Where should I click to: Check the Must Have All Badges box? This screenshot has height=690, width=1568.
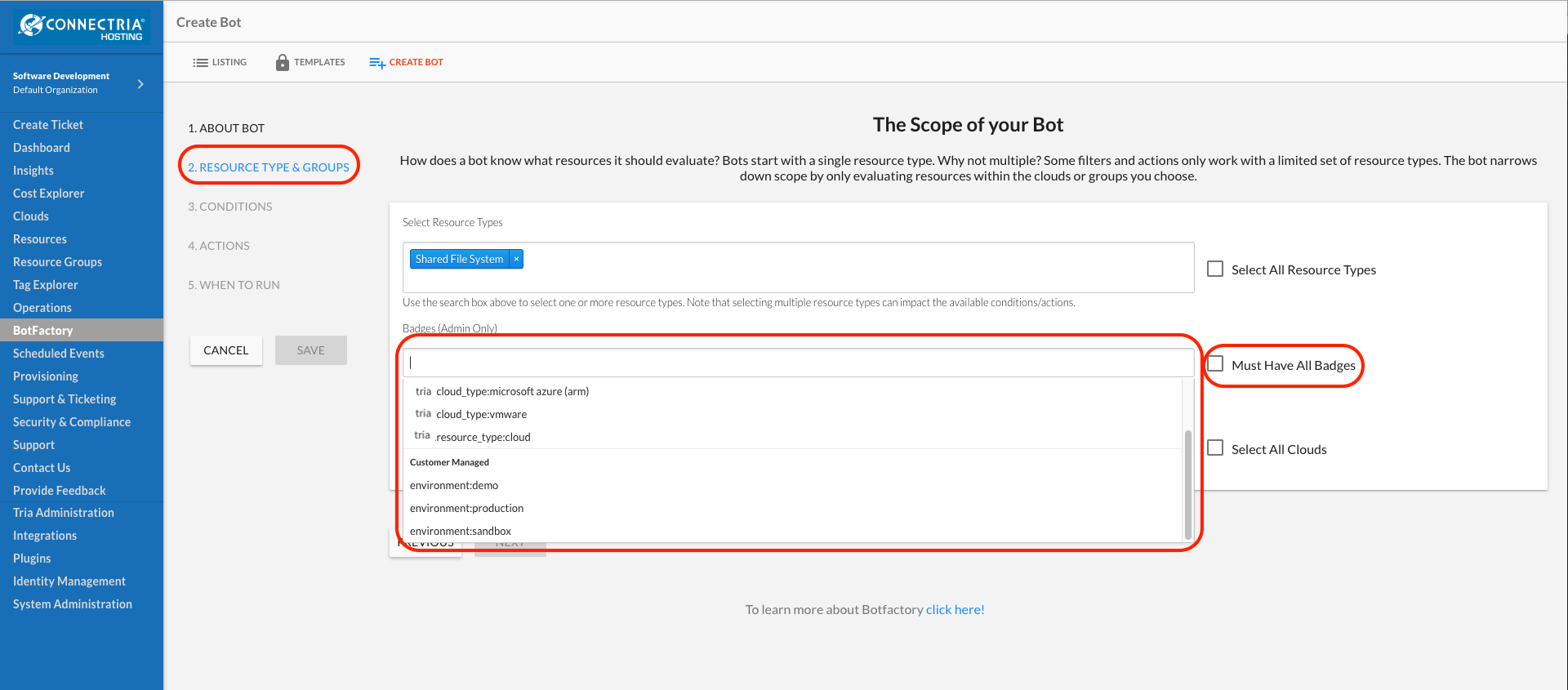click(x=1215, y=364)
